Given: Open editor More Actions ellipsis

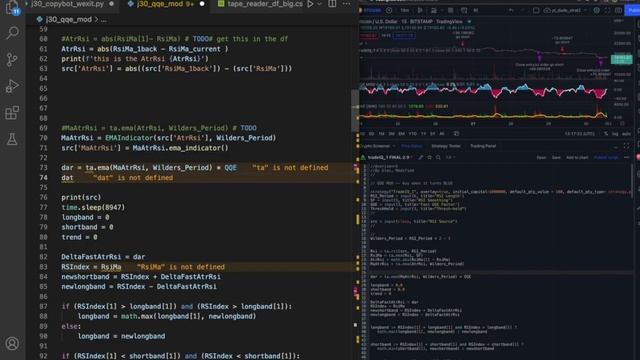Looking at the screenshot, I should (x=346, y=4).
